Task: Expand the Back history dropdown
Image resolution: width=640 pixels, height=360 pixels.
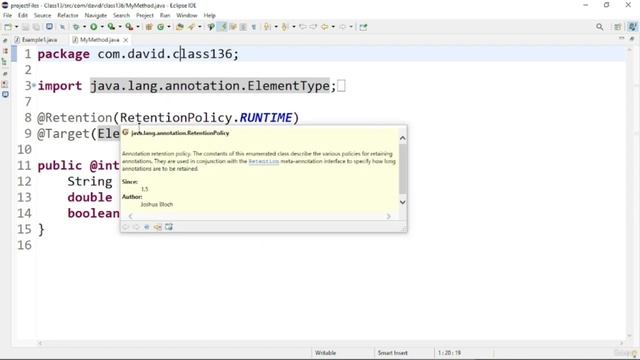Action: click(333, 27)
